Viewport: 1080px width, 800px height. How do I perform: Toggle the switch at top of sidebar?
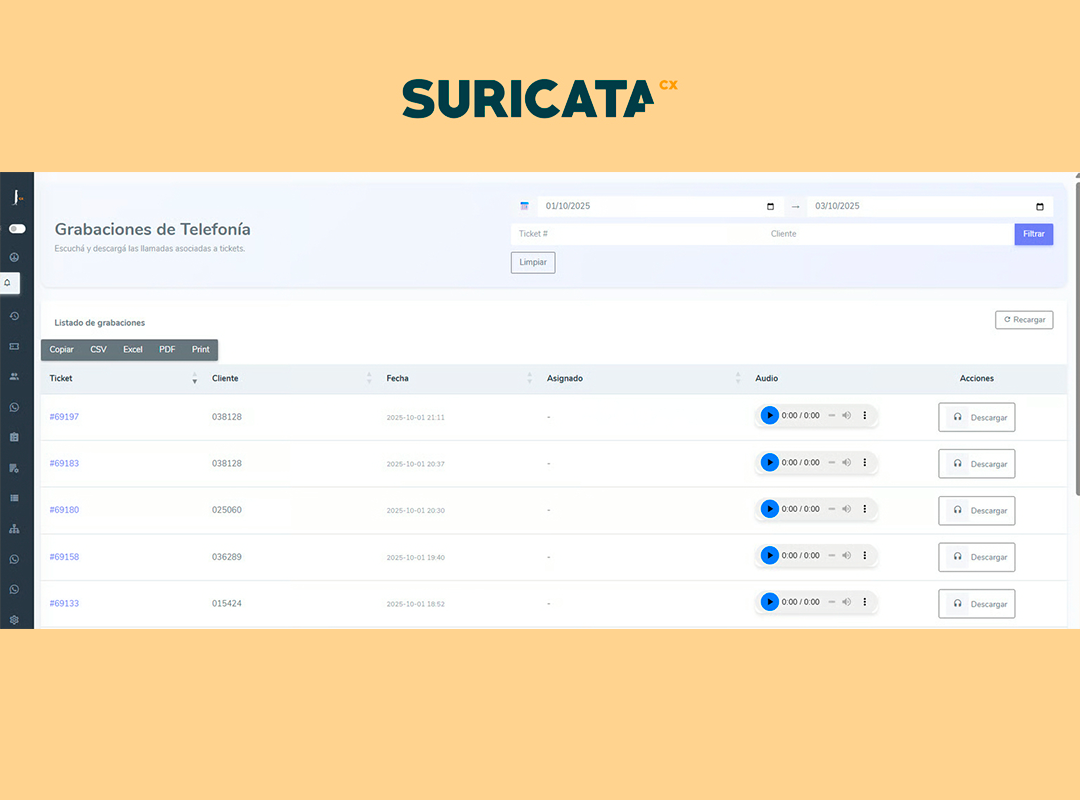(17, 229)
